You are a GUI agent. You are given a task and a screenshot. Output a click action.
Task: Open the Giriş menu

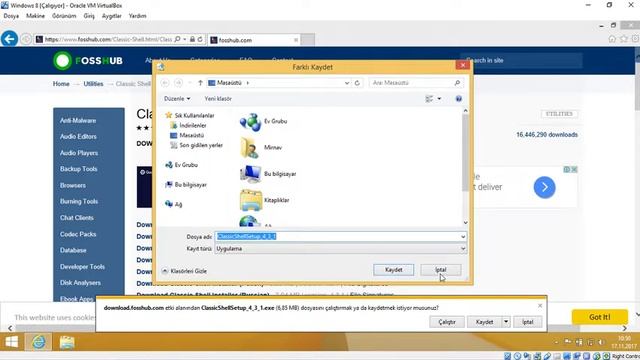tap(89, 16)
